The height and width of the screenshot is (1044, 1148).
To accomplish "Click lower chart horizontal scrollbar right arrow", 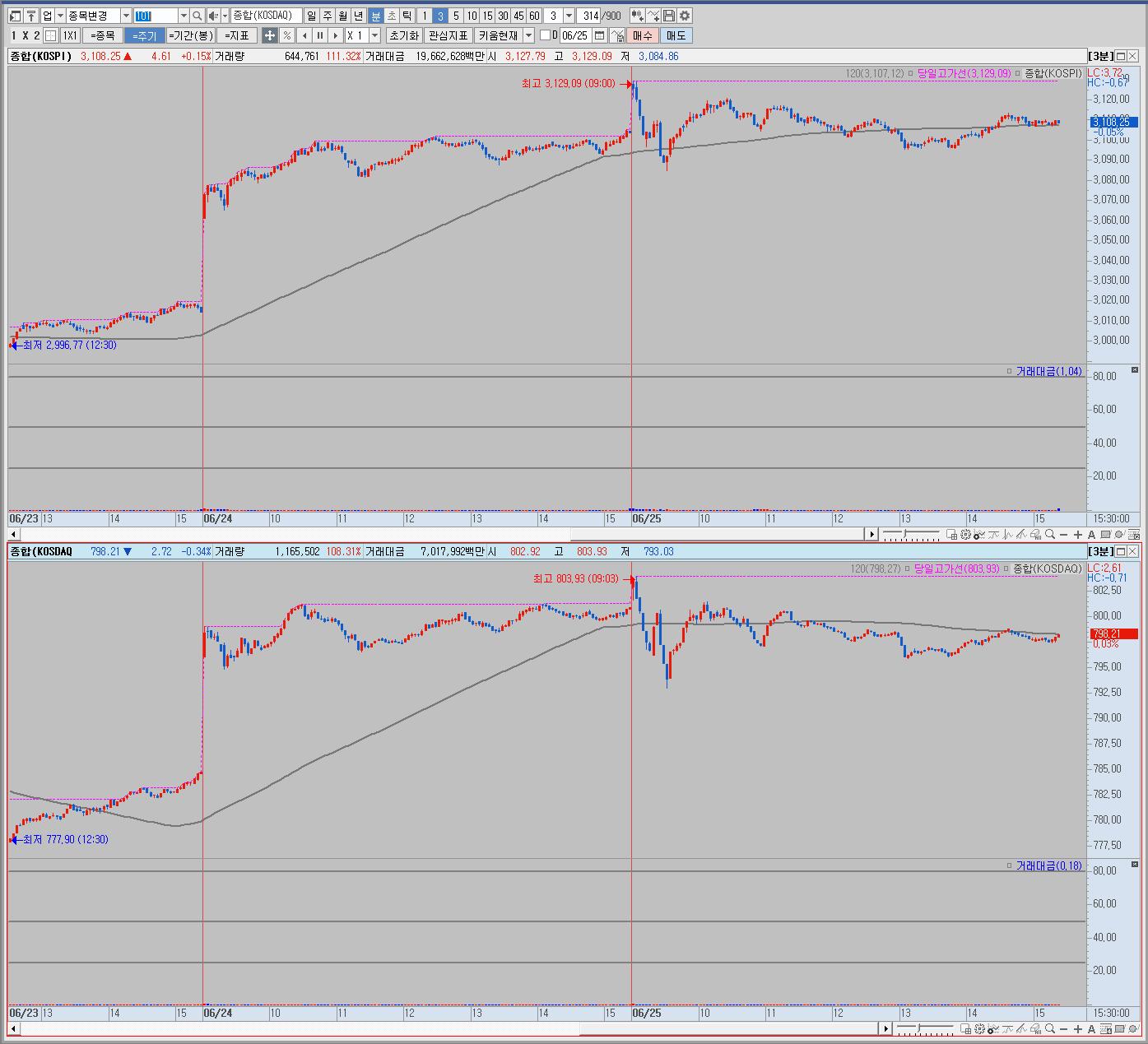I will [886, 1028].
